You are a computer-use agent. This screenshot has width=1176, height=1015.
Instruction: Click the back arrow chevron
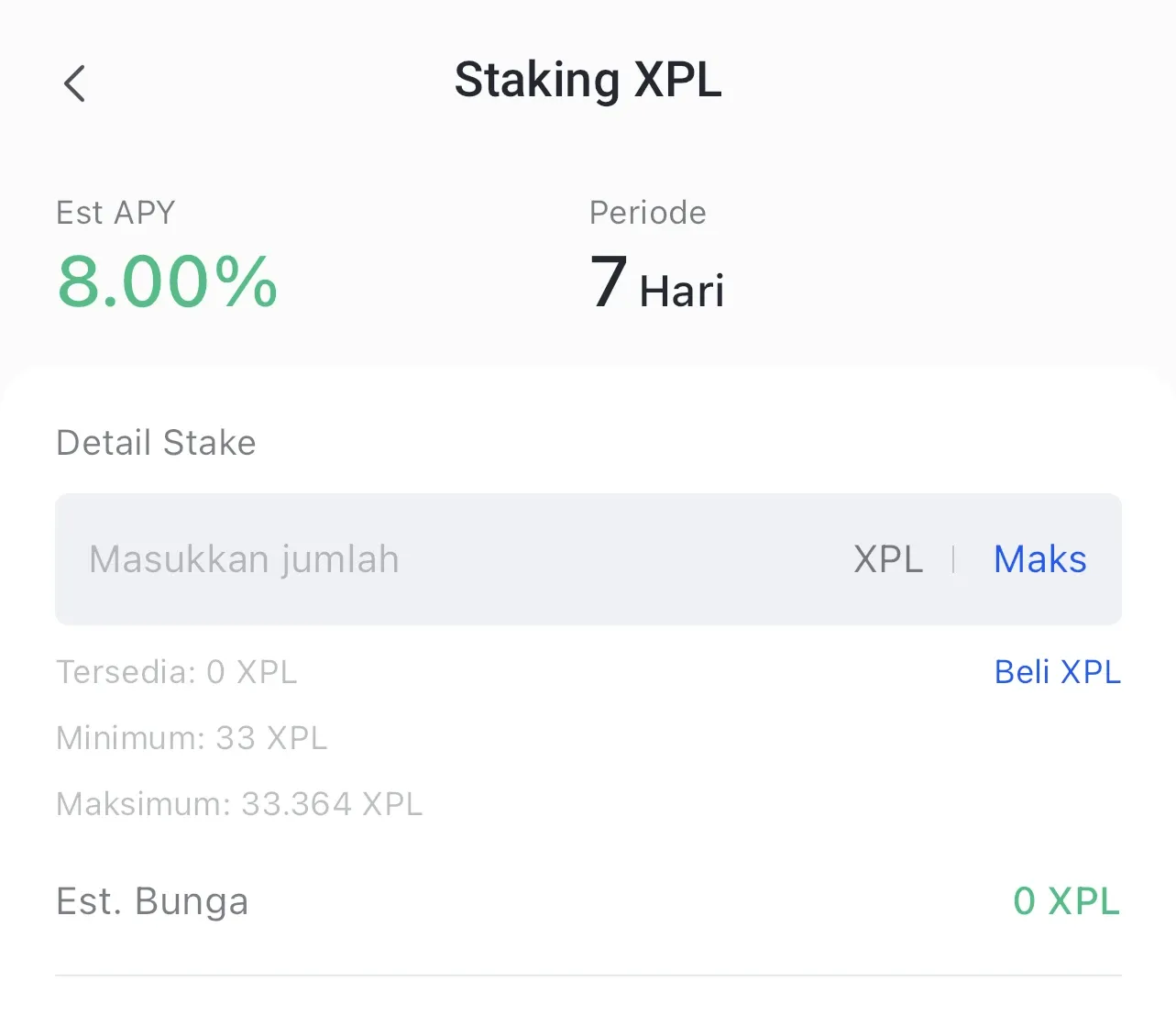pos(74,83)
